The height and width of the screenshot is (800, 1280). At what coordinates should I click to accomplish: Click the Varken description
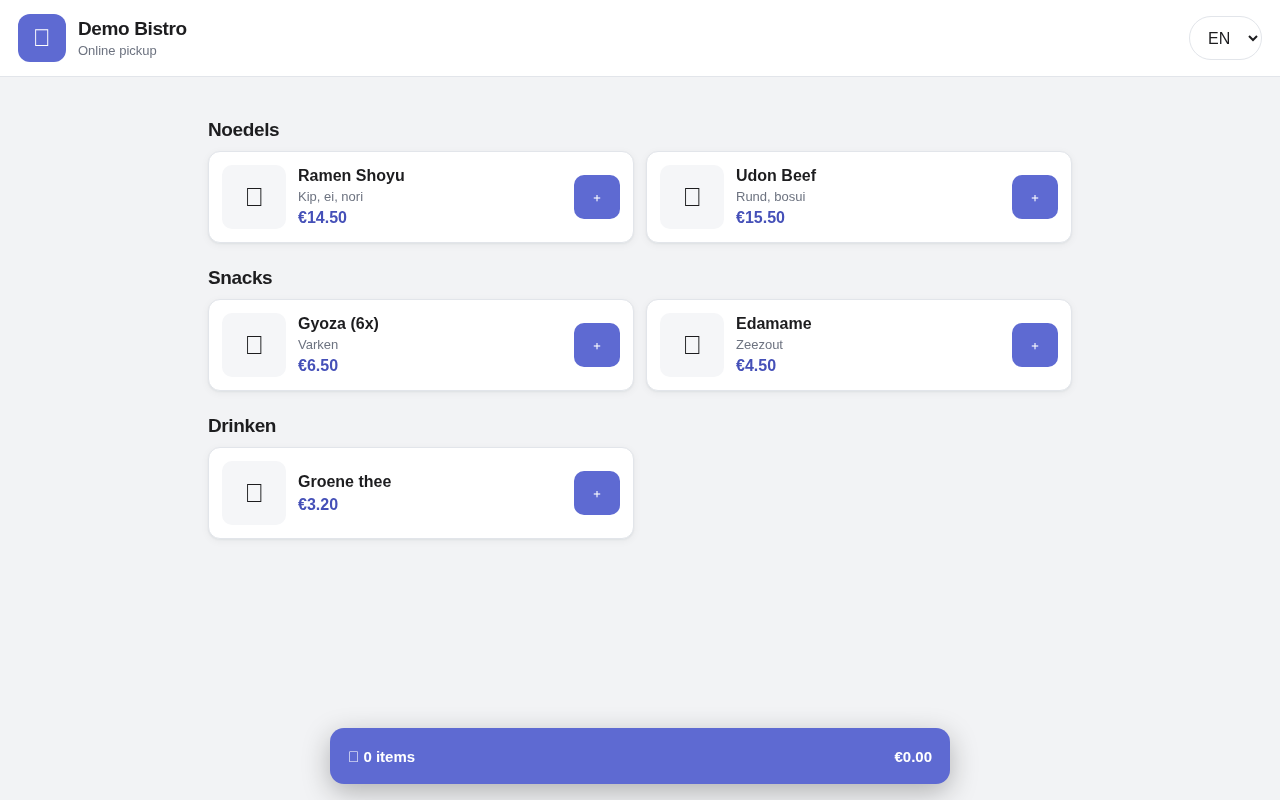pyautogui.click(x=318, y=345)
